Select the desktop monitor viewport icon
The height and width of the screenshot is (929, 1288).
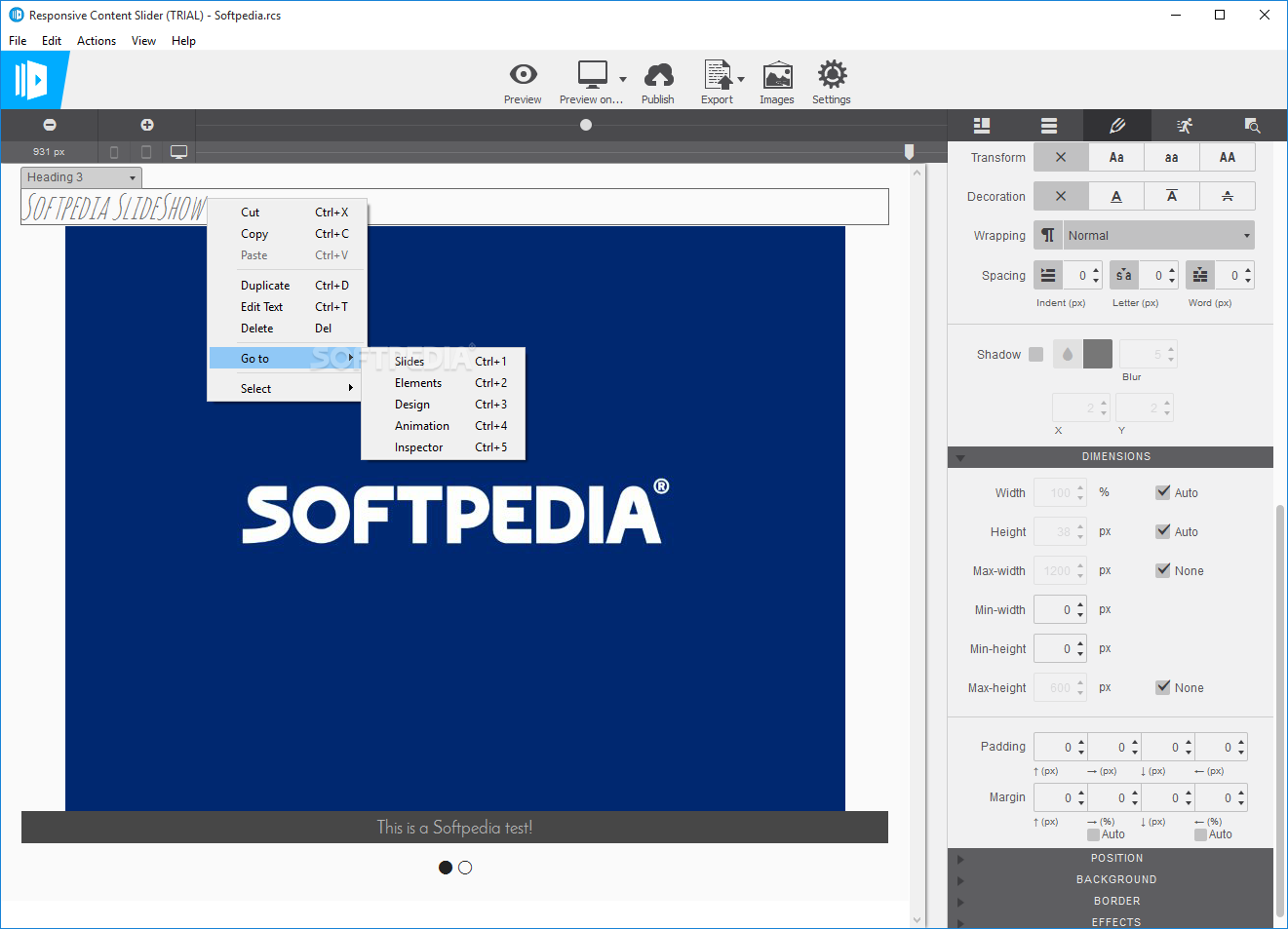178,152
